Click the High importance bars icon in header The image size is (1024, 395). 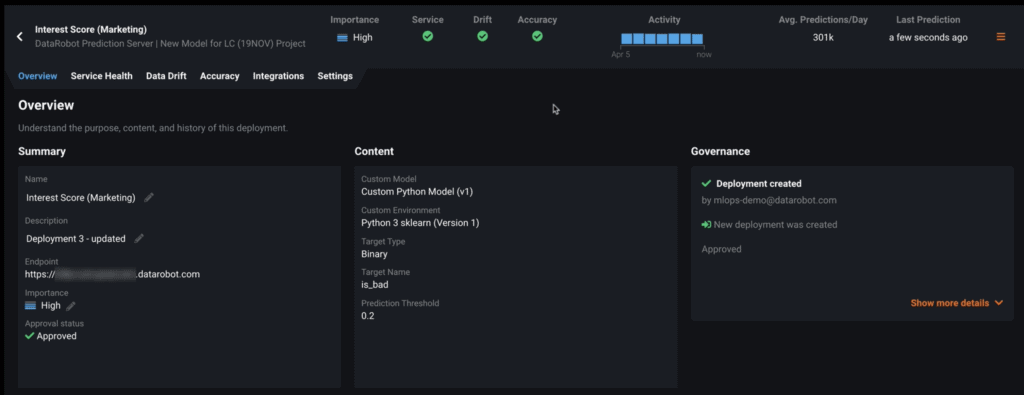pyautogui.click(x=342, y=38)
